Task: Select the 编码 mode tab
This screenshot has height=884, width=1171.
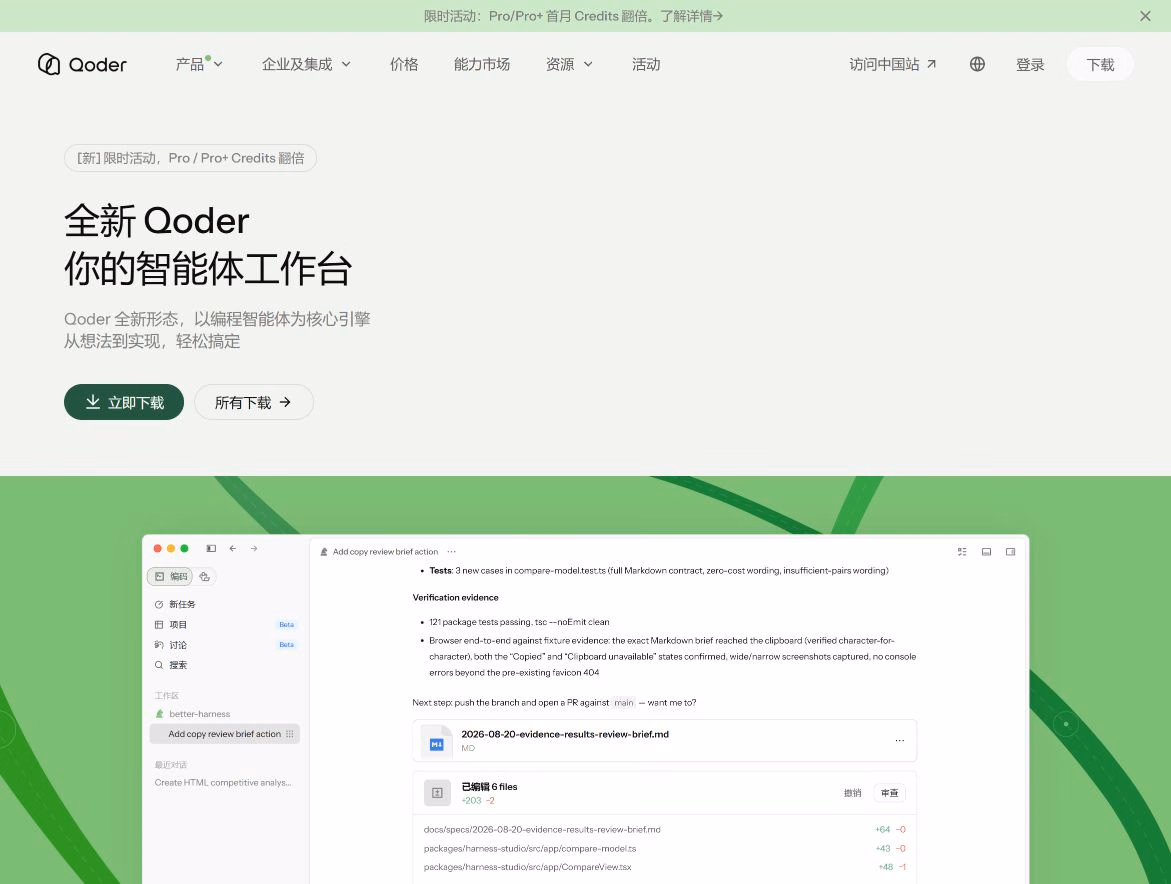Action: pyautogui.click(x=170, y=576)
